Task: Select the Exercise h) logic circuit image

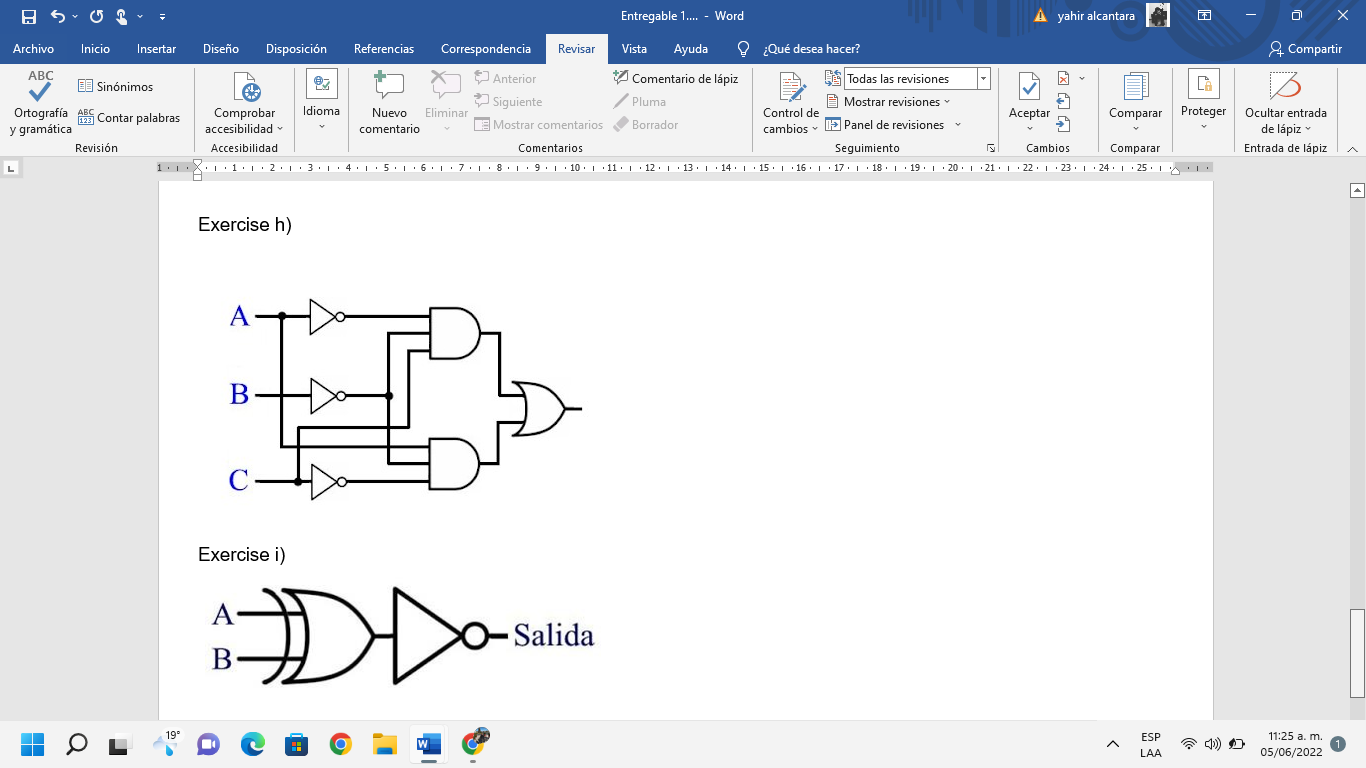Action: tap(404, 399)
